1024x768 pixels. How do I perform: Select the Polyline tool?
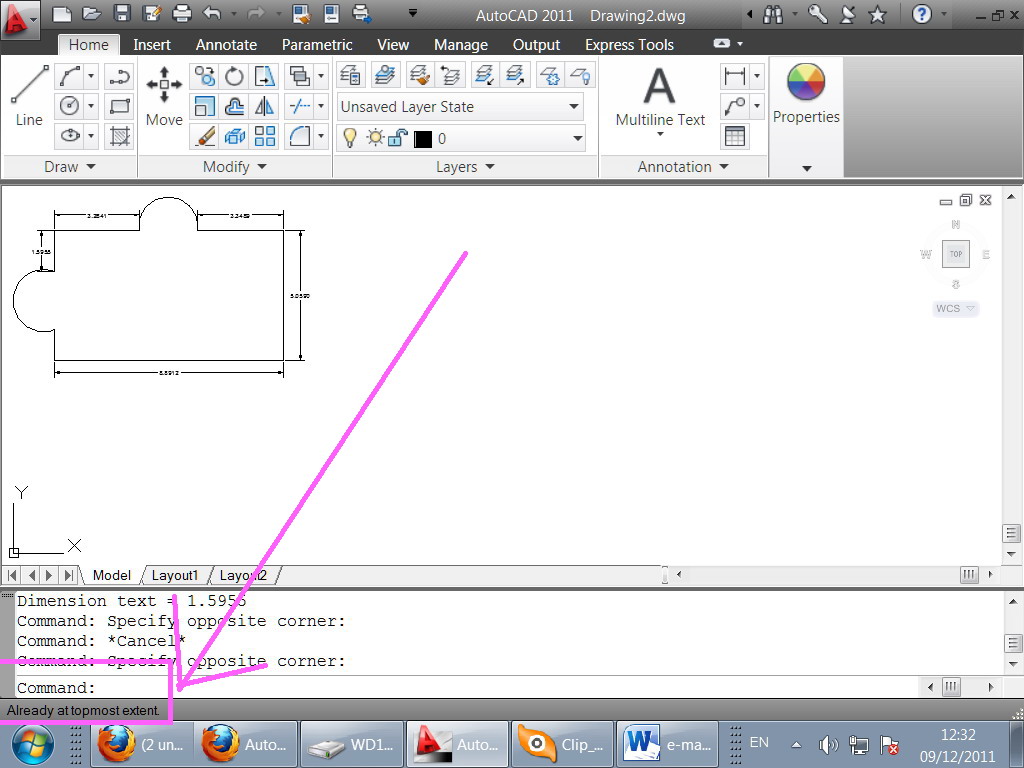[120, 76]
